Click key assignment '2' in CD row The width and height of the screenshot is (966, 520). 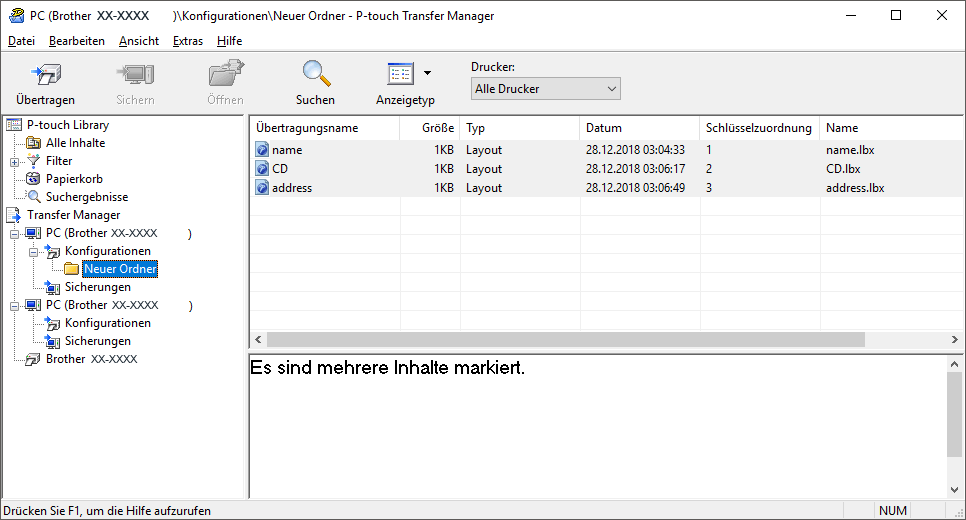[709, 169]
